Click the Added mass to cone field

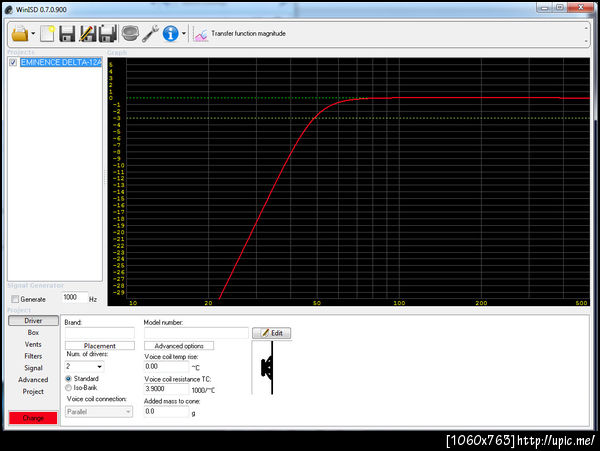point(167,412)
